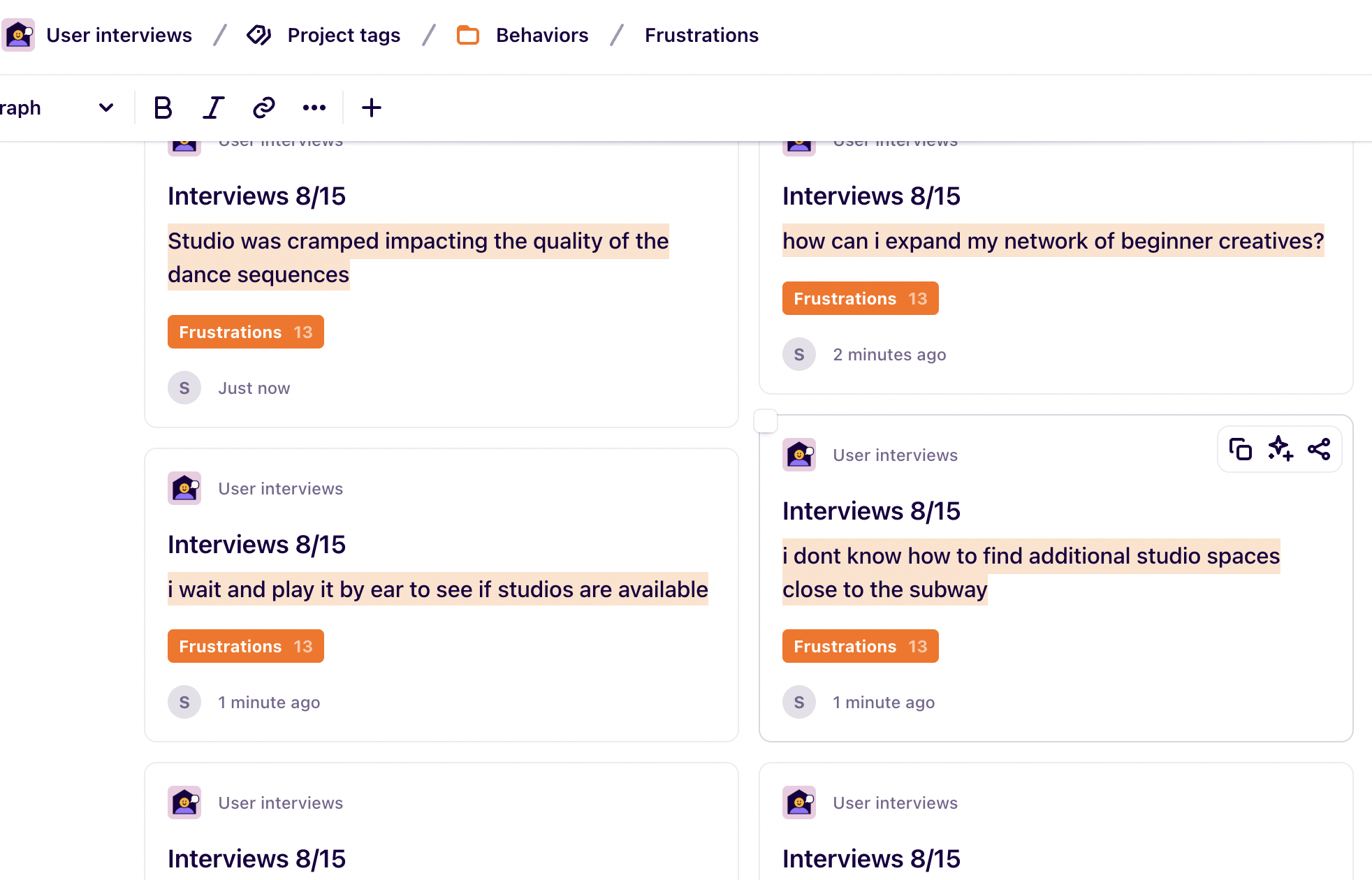Insert a link with chain icon
The height and width of the screenshot is (880, 1372).
263,108
